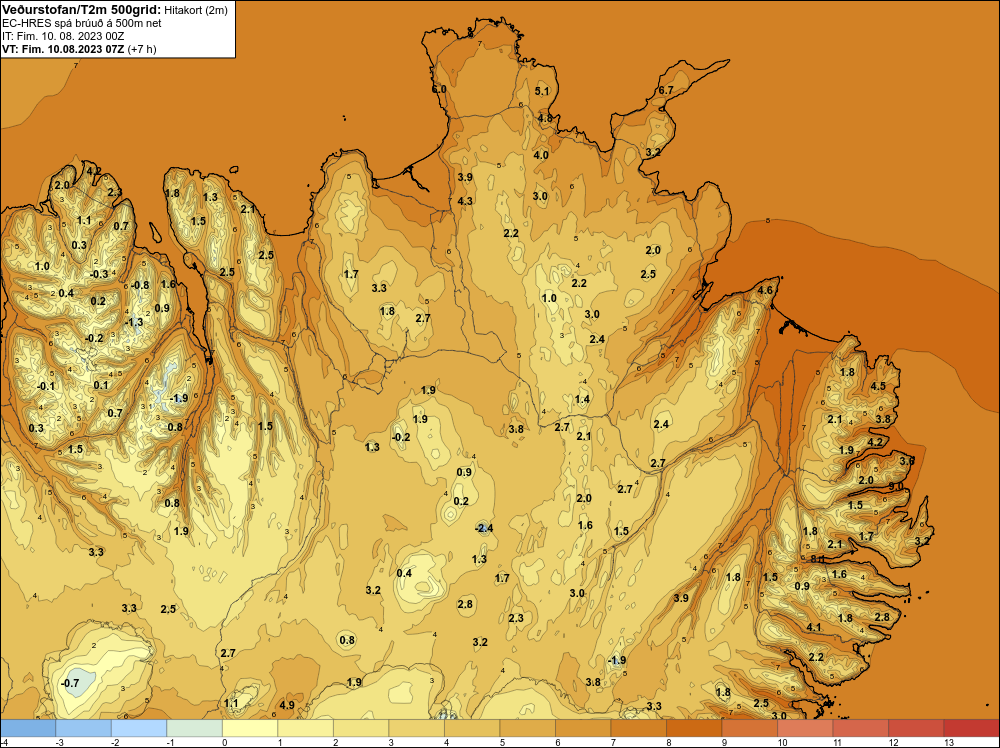Click legend color swatch between 7 and 8
This screenshot has width=1000, height=748.
(638, 728)
